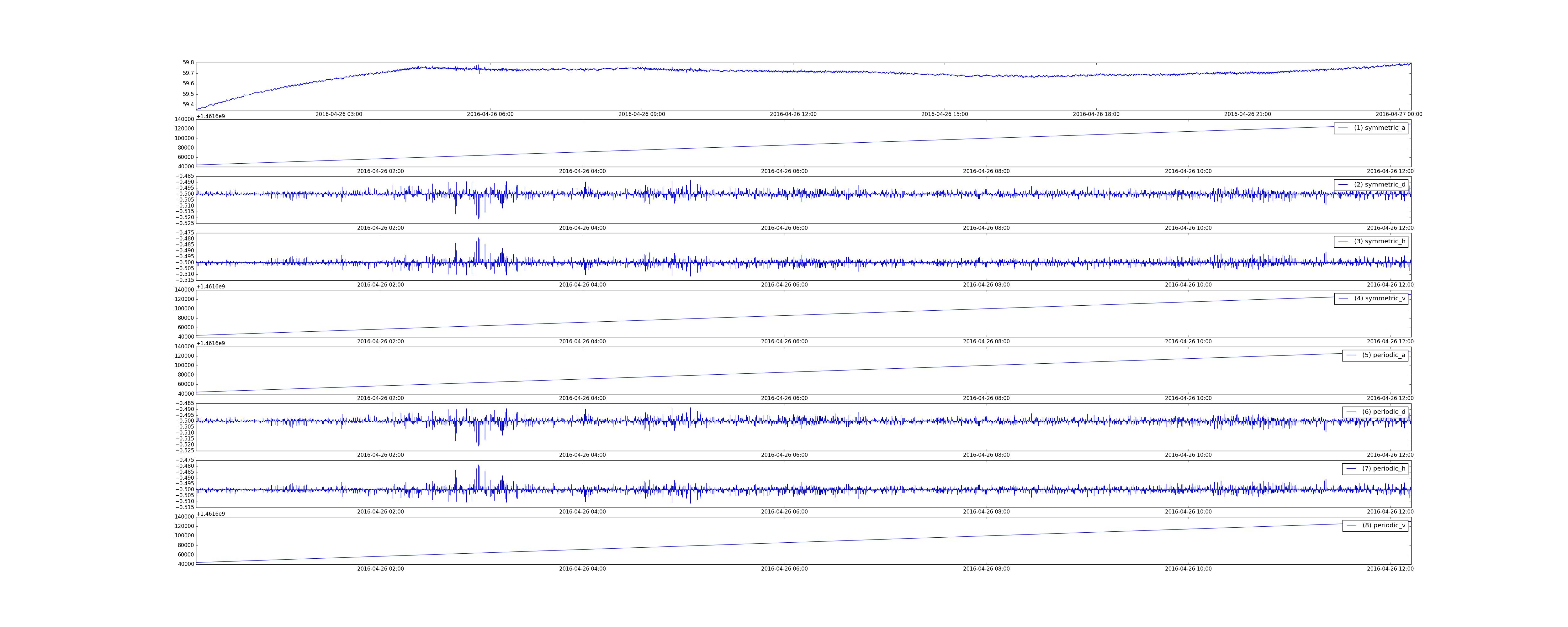The width and height of the screenshot is (1568, 627).
Task: Select the 59.7 y-axis tick value
Action: point(188,73)
